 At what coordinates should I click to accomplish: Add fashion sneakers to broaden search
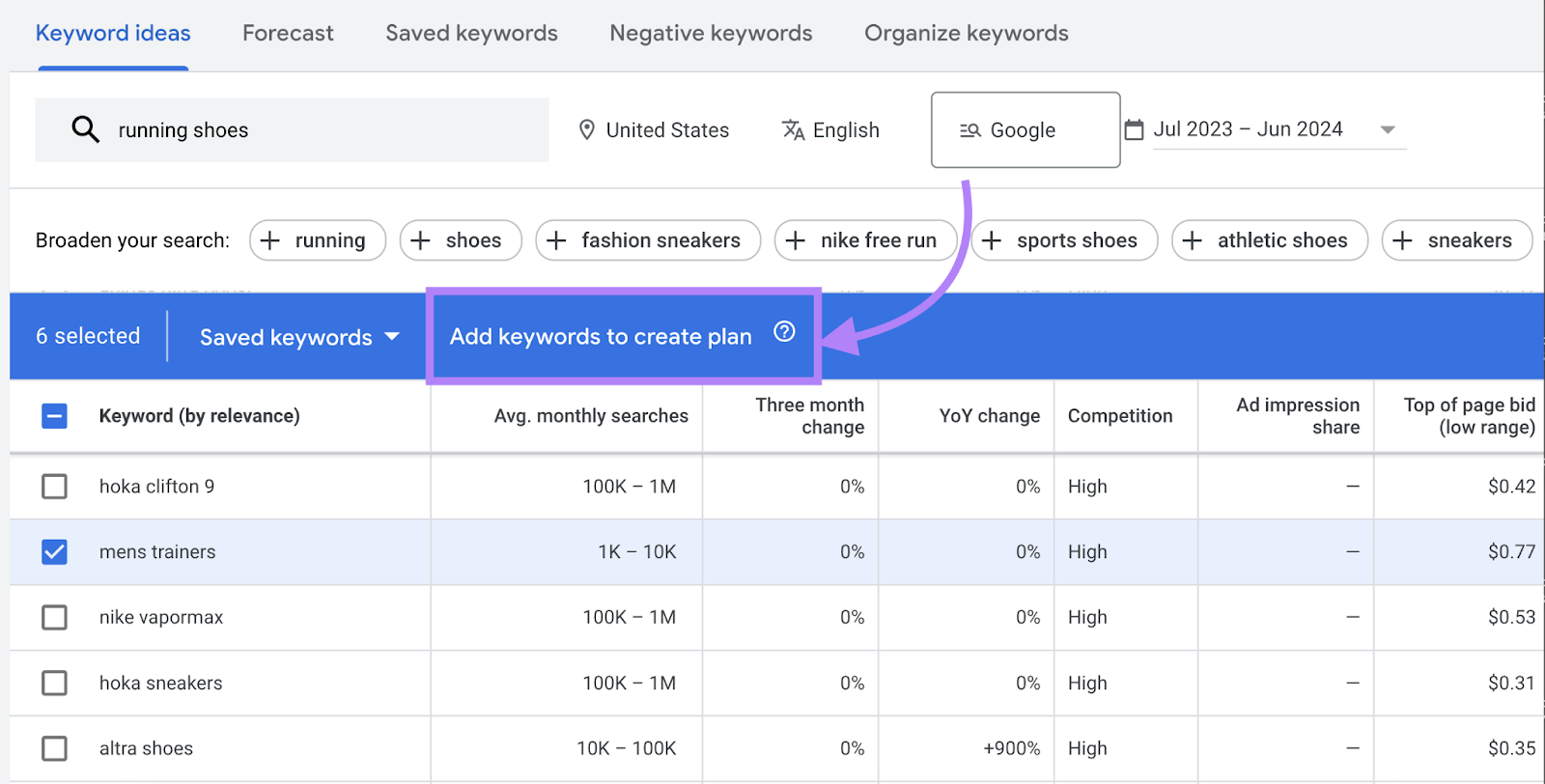pyautogui.click(x=648, y=240)
